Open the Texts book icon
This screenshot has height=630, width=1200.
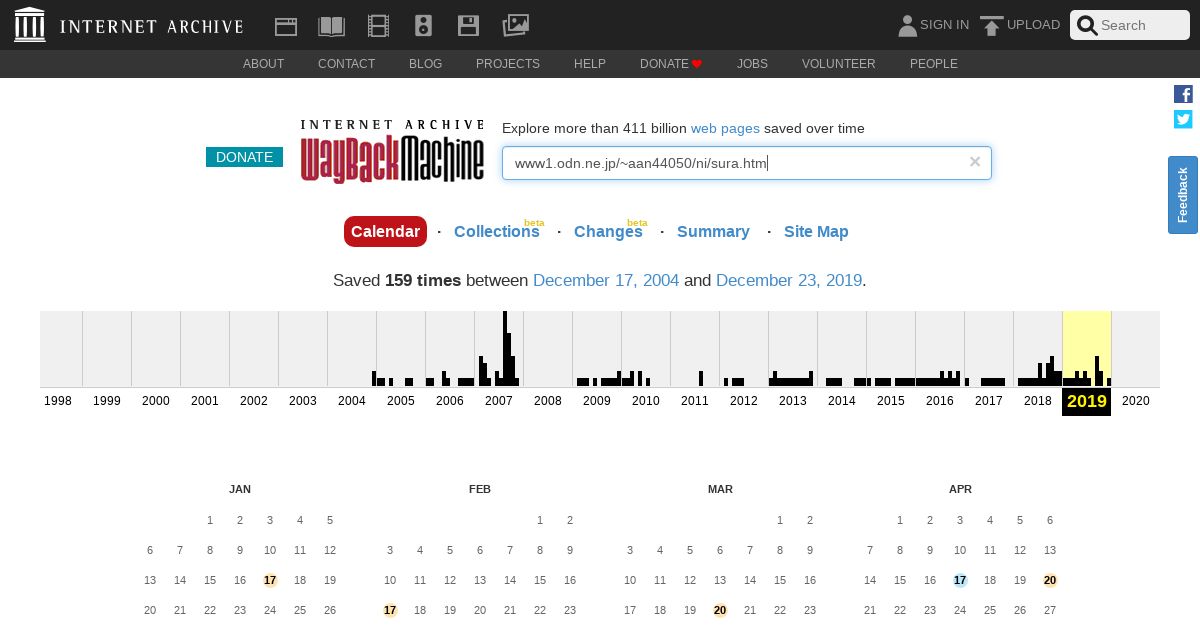pos(331,26)
